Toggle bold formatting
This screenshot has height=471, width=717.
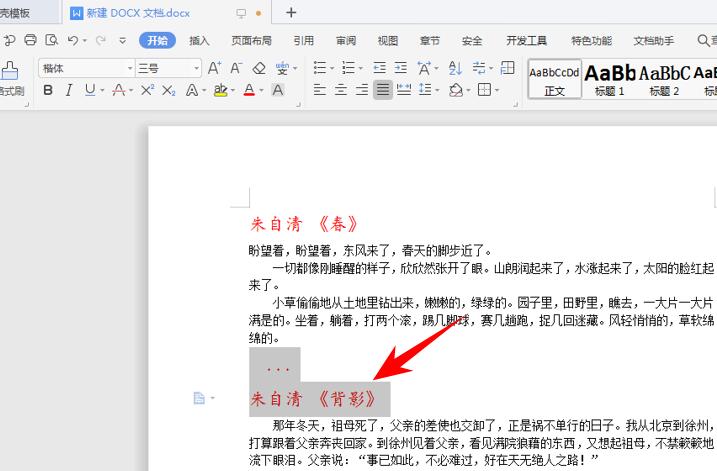click(x=48, y=90)
